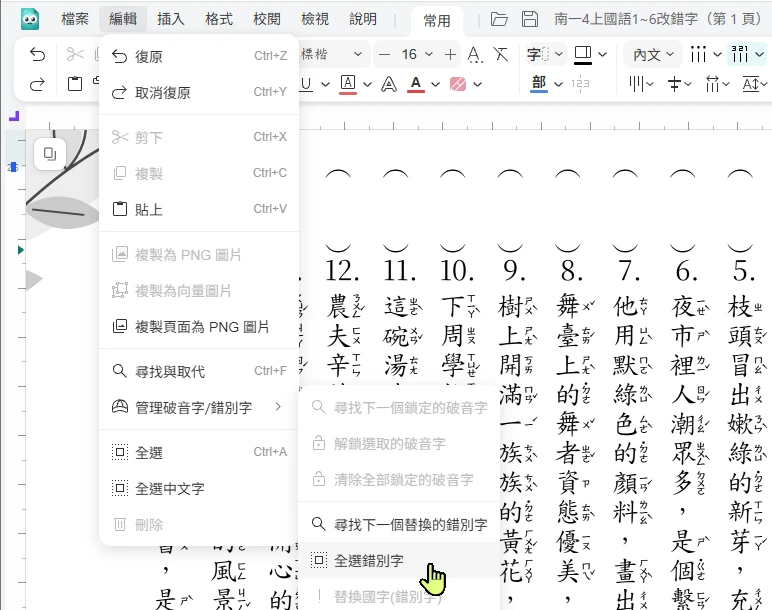Click the line spacing cross icon
Viewport: 772px width, 610px height.
(674, 84)
